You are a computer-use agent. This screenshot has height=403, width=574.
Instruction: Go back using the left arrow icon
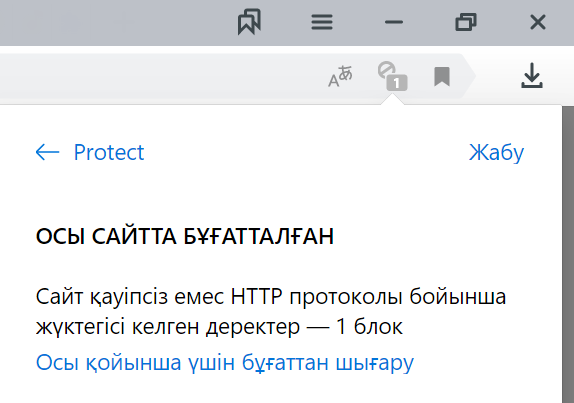pyautogui.click(x=48, y=152)
